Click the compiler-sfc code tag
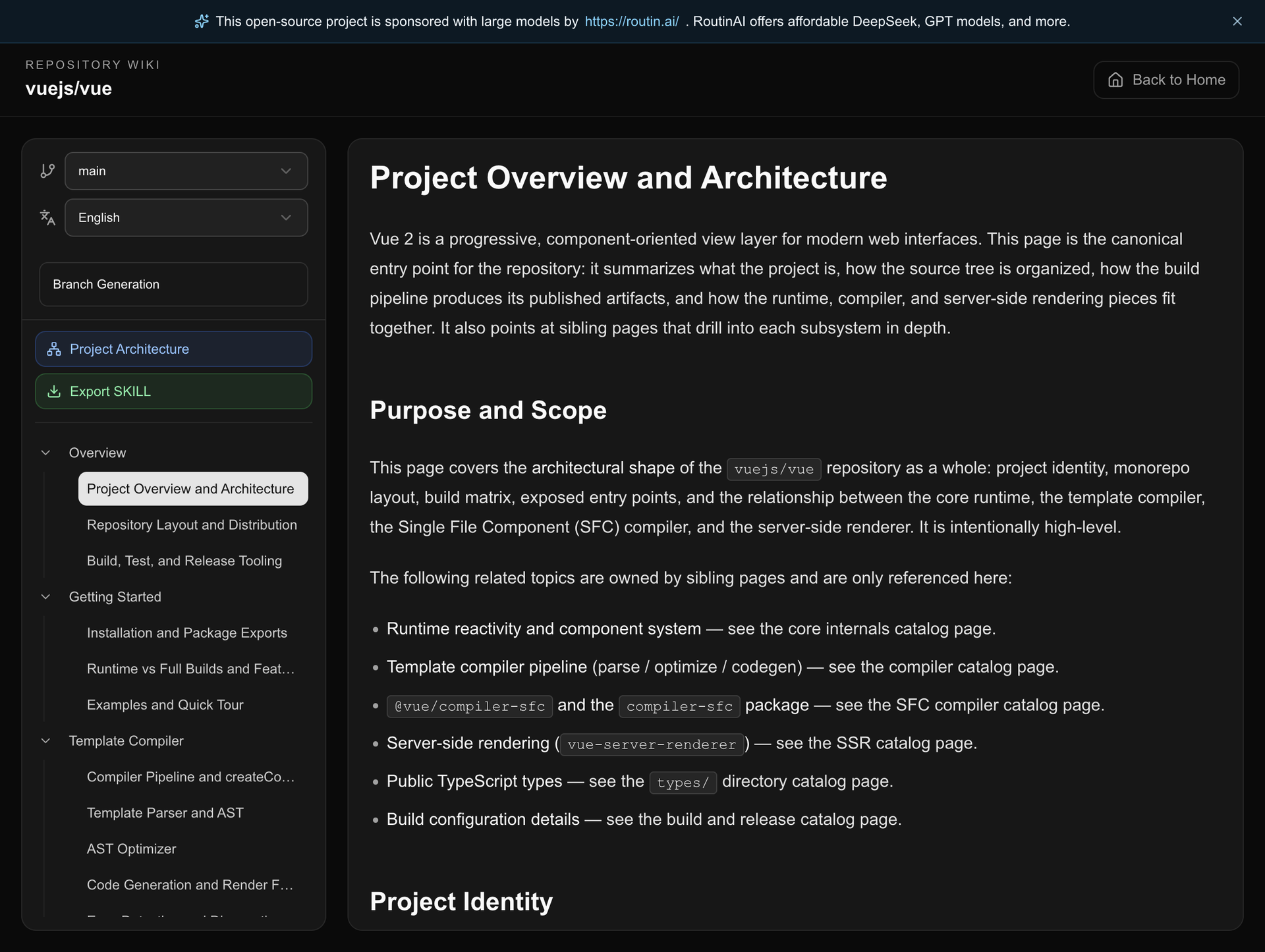 pyautogui.click(x=679, y=706)
